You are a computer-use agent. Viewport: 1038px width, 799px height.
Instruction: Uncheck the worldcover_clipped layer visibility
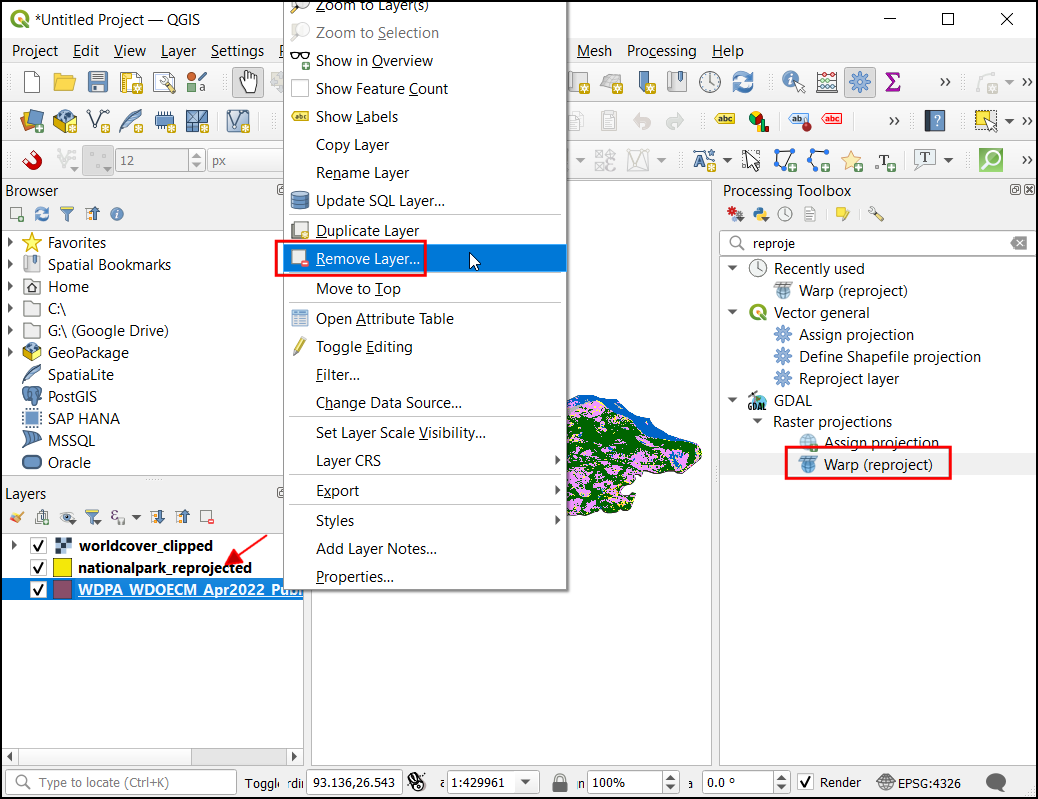tap(39, 546)
